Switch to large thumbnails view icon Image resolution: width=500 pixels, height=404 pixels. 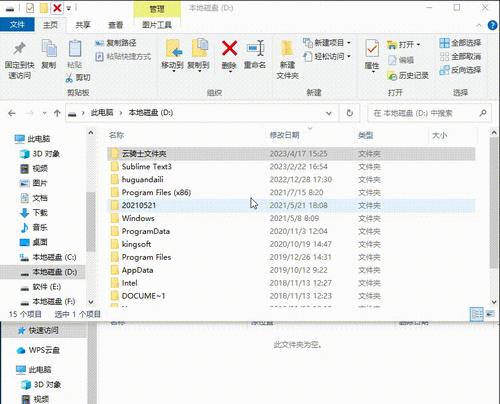tap(490, 314)
